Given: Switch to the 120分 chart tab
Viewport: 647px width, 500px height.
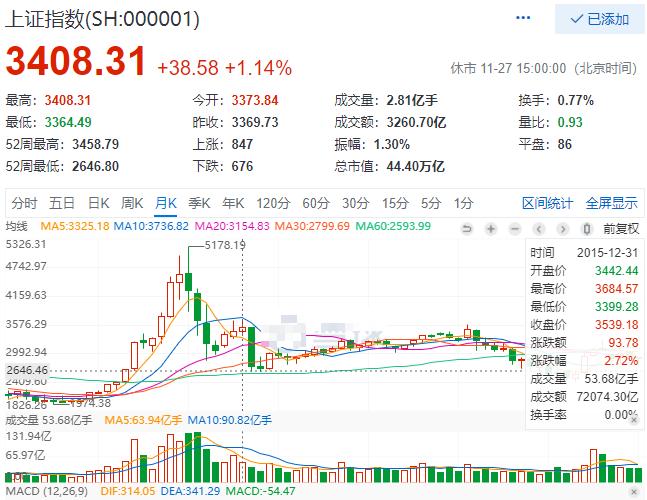Looking at the screenshot, I should pyautogui.click(x=273, y=203).
